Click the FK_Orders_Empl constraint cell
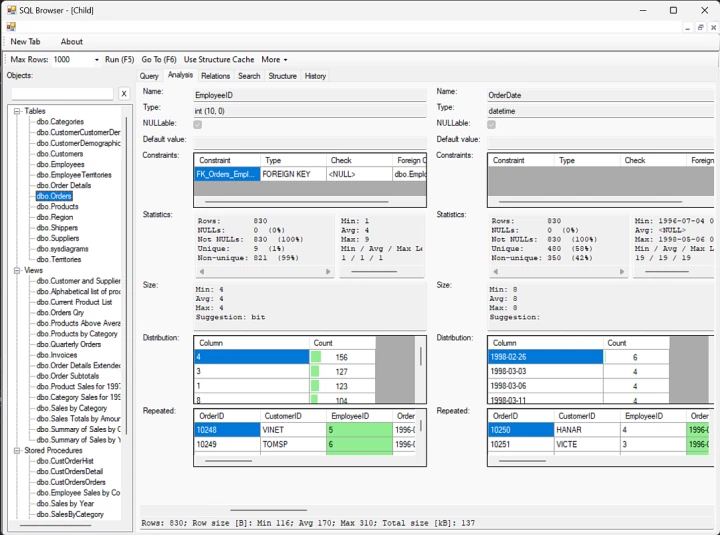The image size is (720, 535). click(x=227, y=174)
